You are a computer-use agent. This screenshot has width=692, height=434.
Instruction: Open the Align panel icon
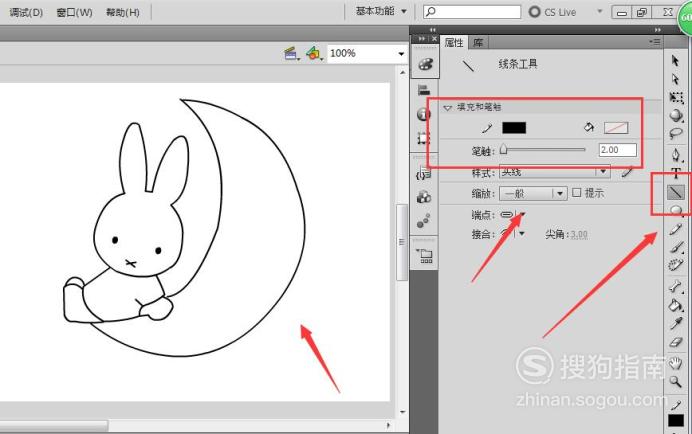424,90
